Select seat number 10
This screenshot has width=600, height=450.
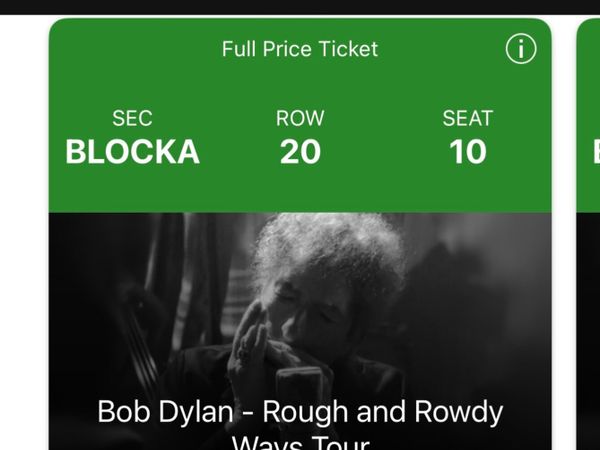pos(467,152)
